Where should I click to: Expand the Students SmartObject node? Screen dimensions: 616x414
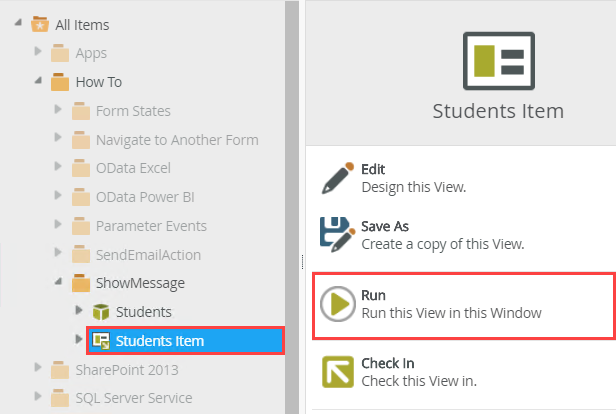pyautogui.click(x=79, y=312)
